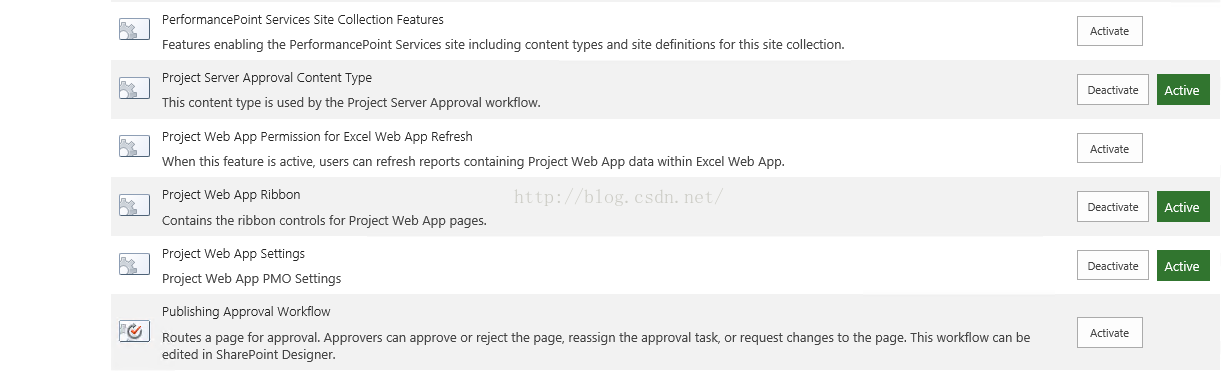Click the Project Web App Settings icon
The width and height of the screenshot is (1221, 373).
[134, 265]
